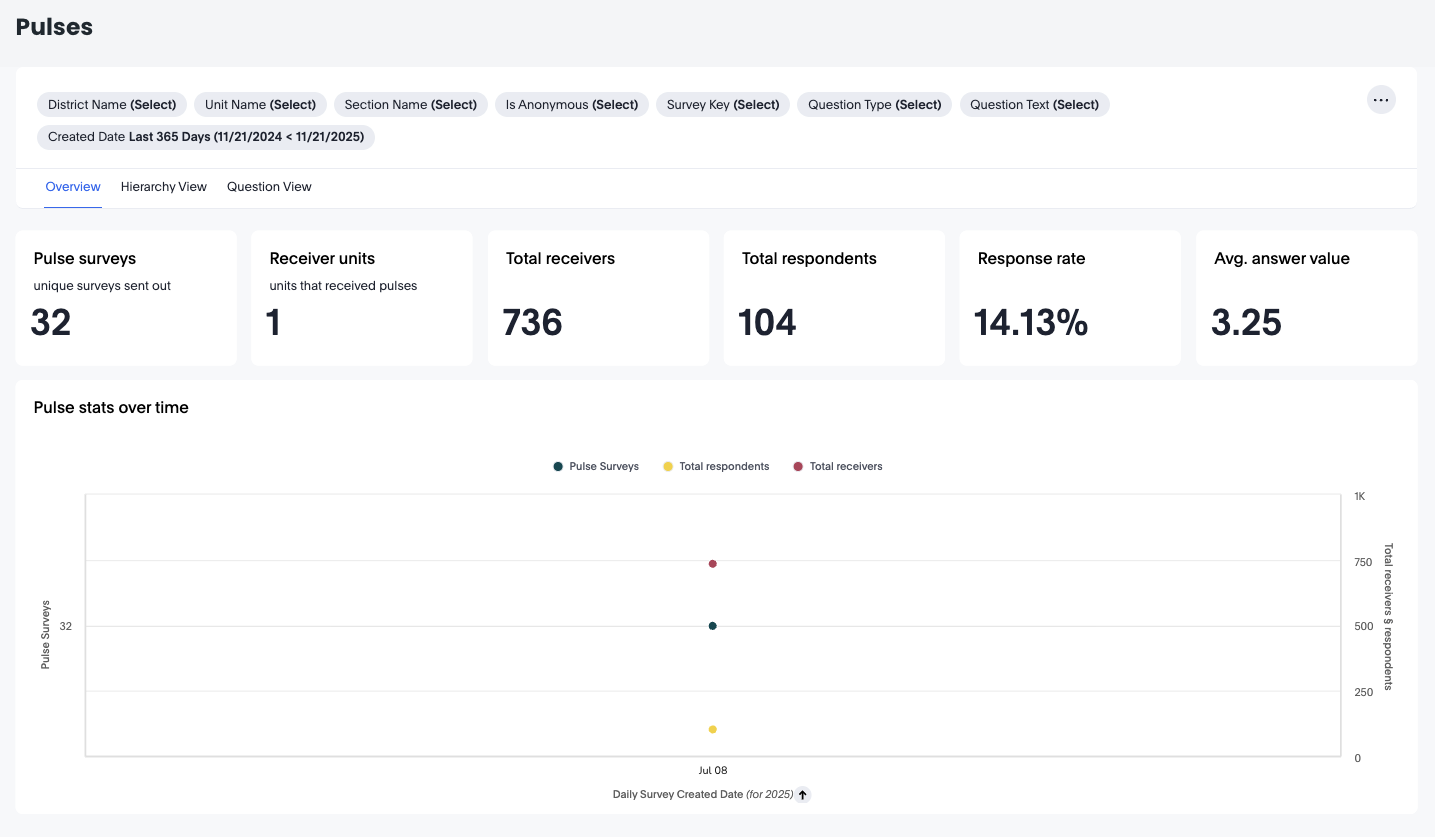The height and width of the screenshot is (837, 1435).
Task: Select the Overview tab
Action: [73, 187]
